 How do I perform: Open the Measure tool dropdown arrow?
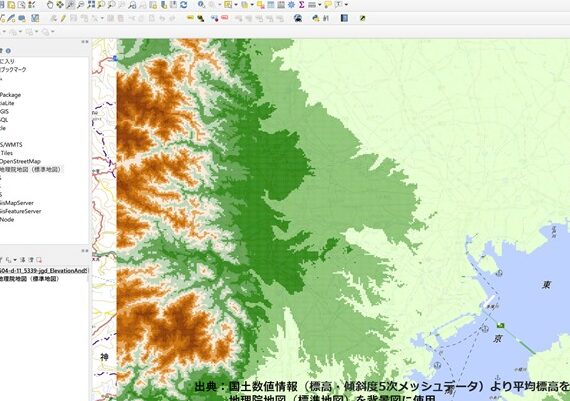click(x=320, y=5)
